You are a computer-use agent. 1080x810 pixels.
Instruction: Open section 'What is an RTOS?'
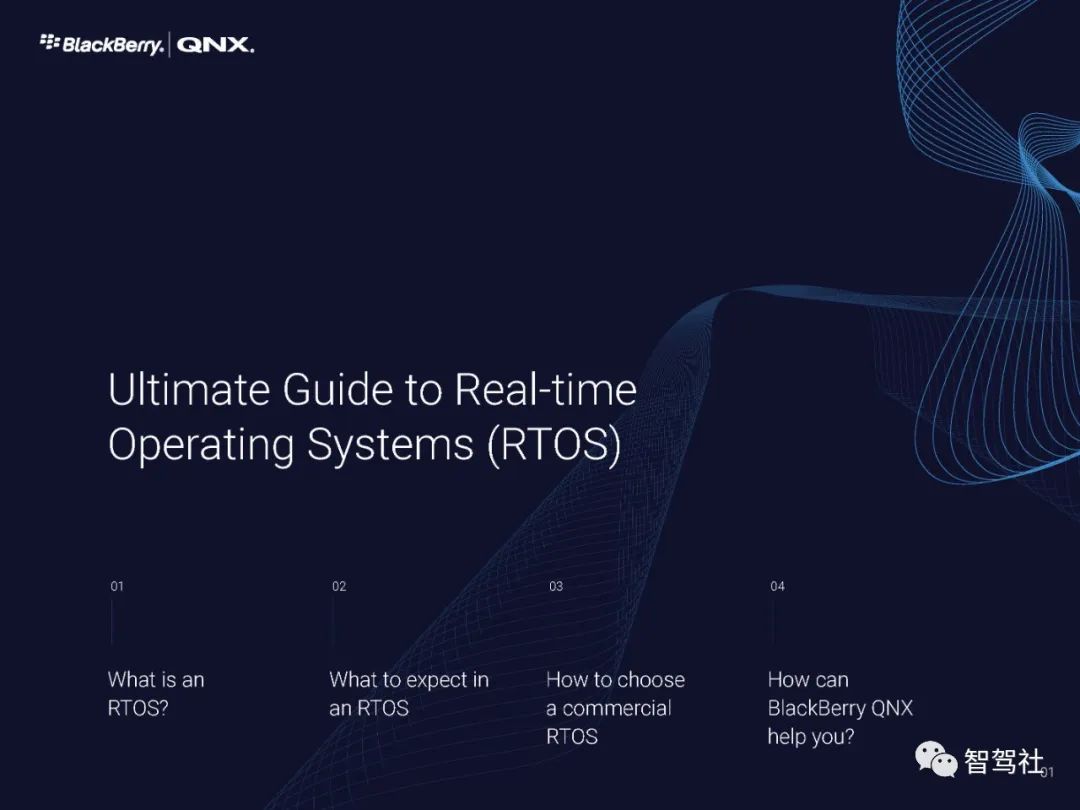click(x=156, y=694)
